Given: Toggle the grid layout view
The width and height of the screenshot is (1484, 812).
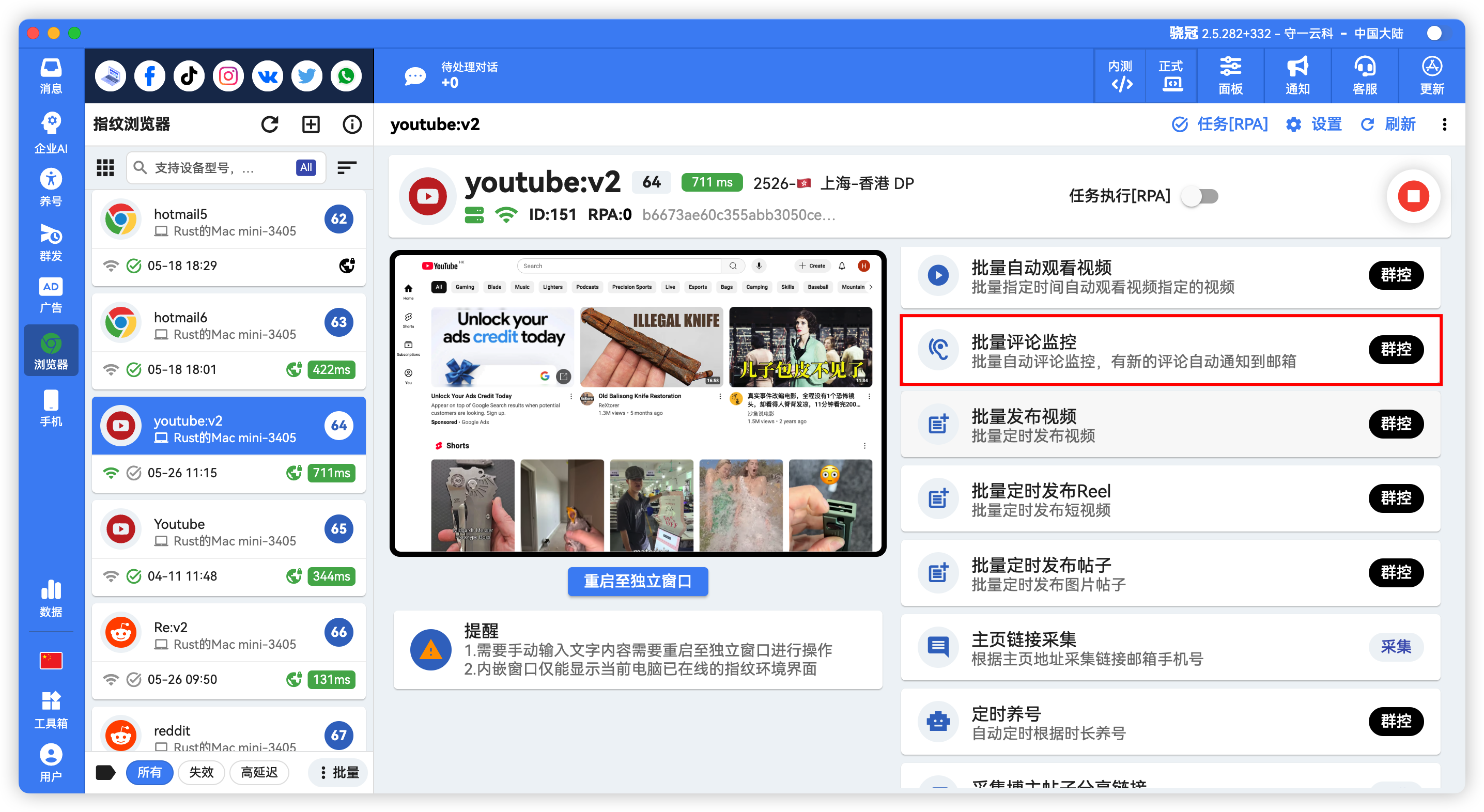Looking at the screenshot, I should [105, 167].
